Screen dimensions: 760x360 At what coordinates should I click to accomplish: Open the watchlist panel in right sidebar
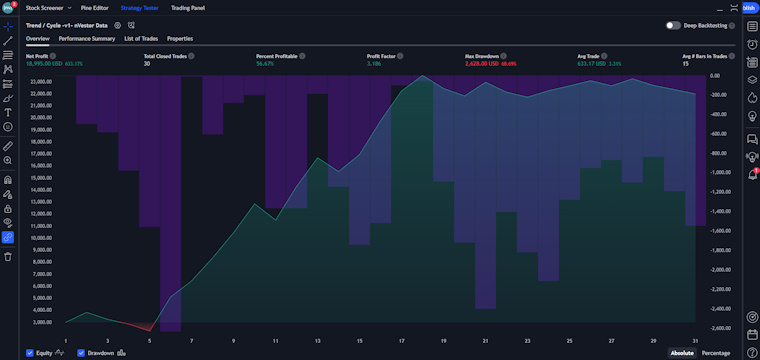click(x=752, y=26)
